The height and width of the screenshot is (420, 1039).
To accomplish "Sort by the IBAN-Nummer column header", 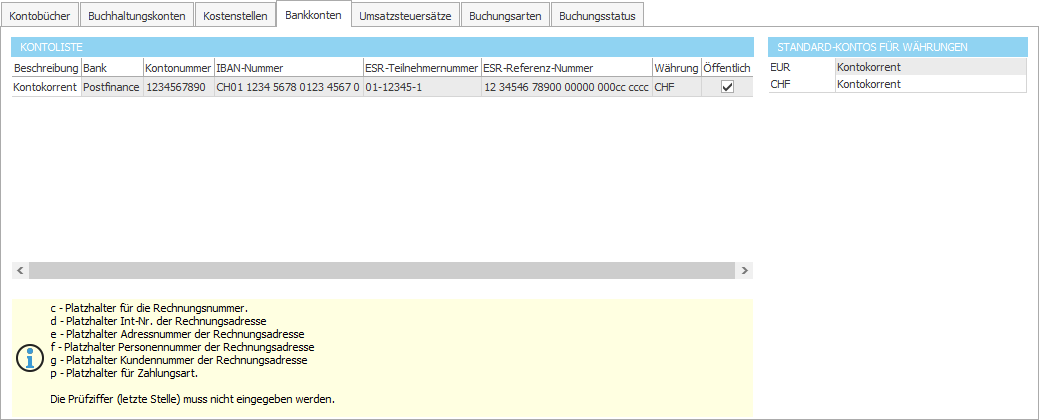I will 287,68.
